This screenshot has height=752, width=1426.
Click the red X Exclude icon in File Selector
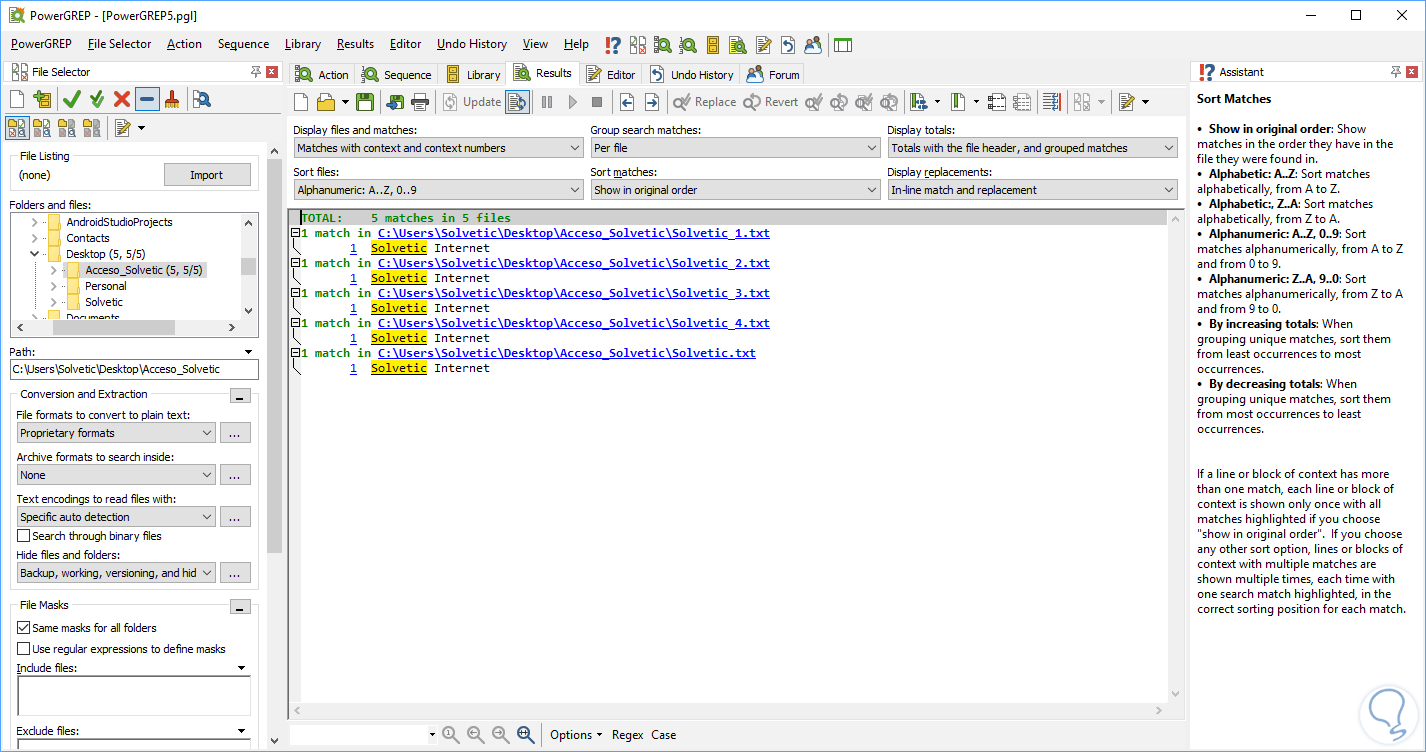click(x=122, y=99)
